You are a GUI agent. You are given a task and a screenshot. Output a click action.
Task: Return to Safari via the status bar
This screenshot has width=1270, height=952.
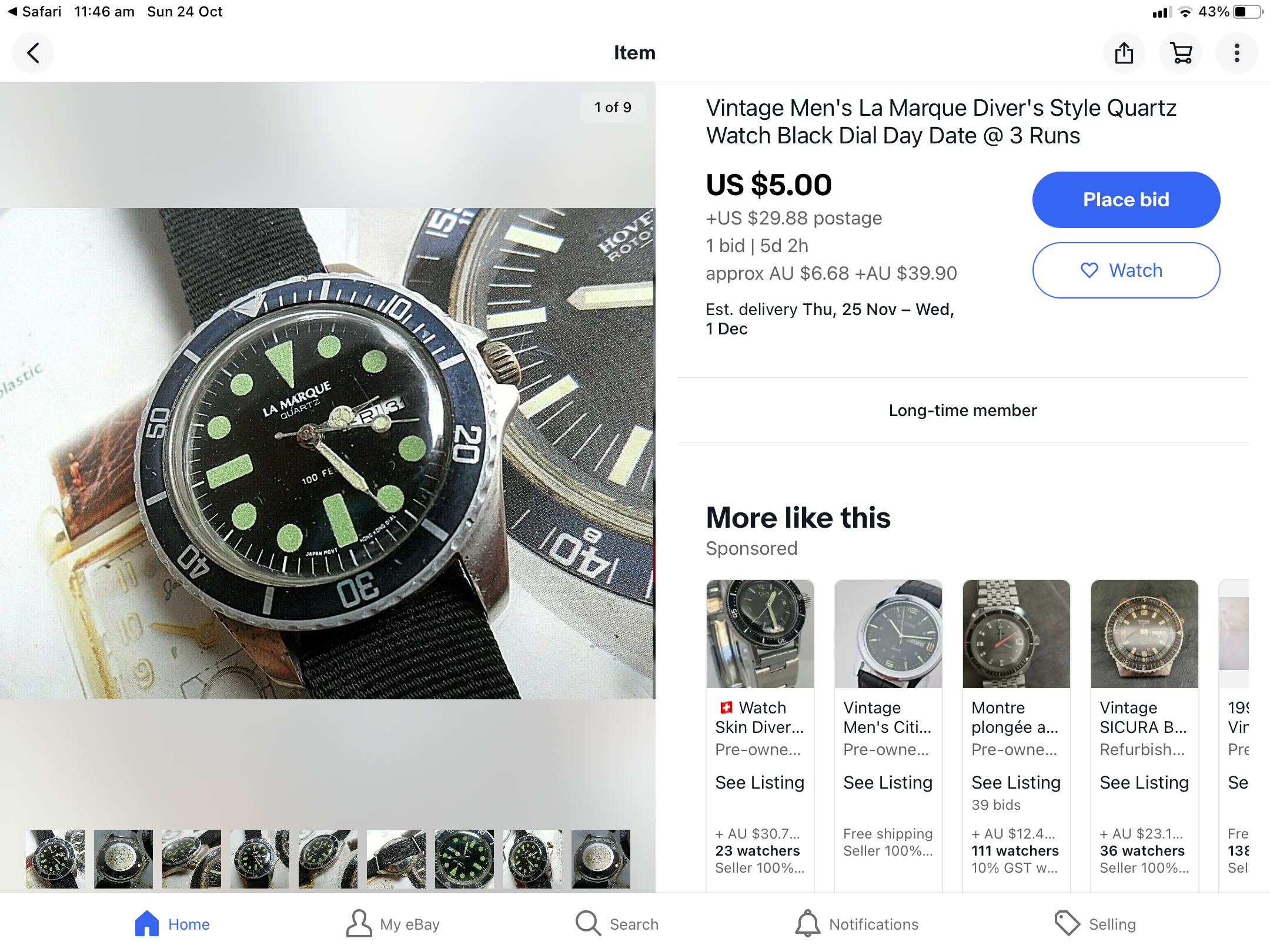(x=35, y=12)
